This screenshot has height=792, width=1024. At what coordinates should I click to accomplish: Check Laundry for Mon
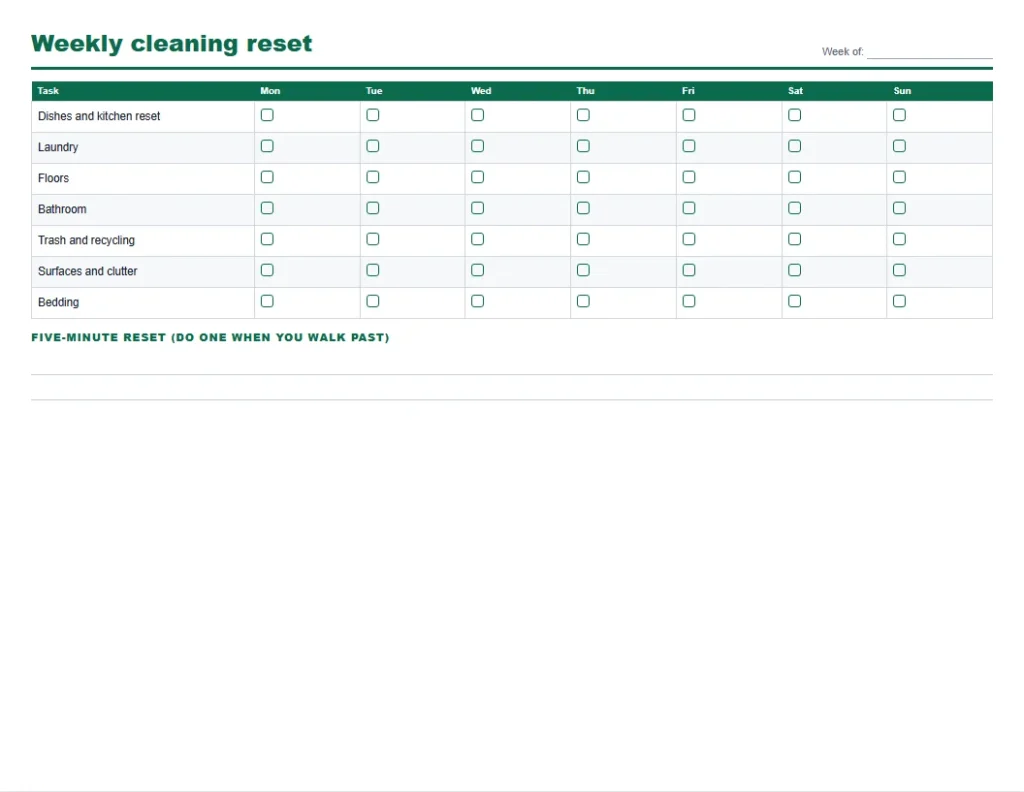pos(267,146)
